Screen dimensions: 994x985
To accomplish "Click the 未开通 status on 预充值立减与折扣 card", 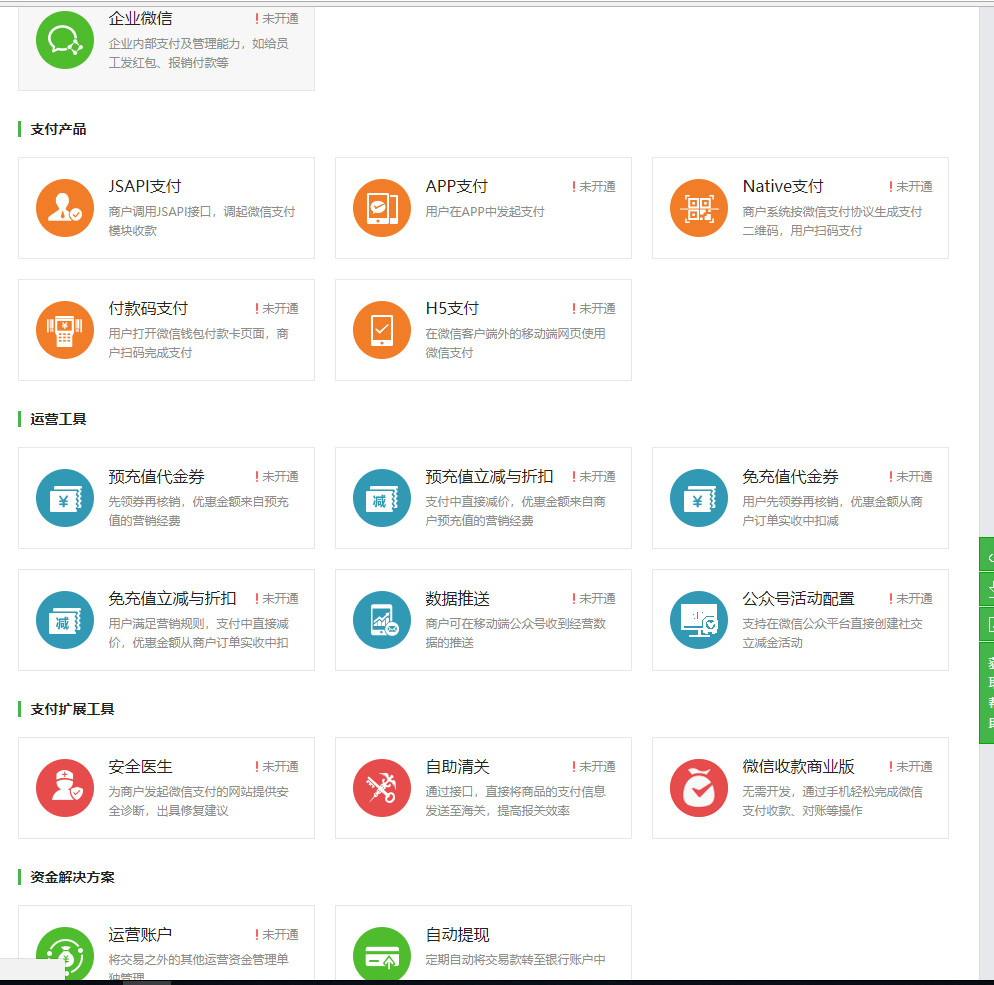I will pyautogui.click(x=594, y=477).
